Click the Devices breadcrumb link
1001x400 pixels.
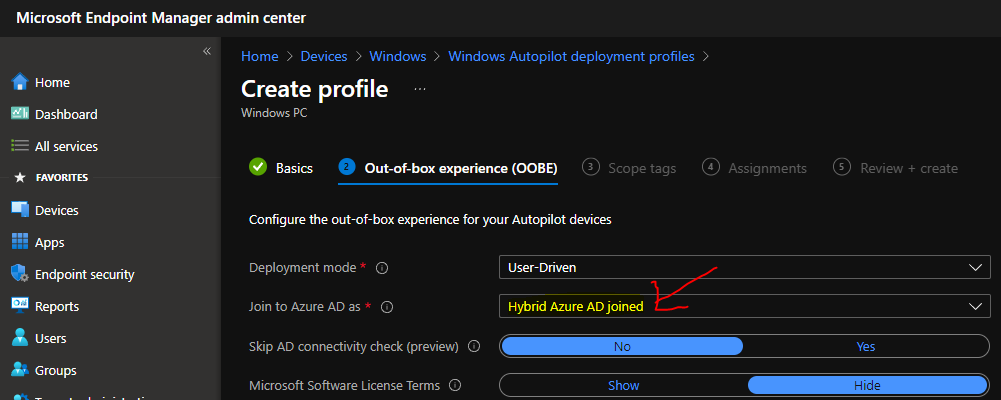point(324,56)
